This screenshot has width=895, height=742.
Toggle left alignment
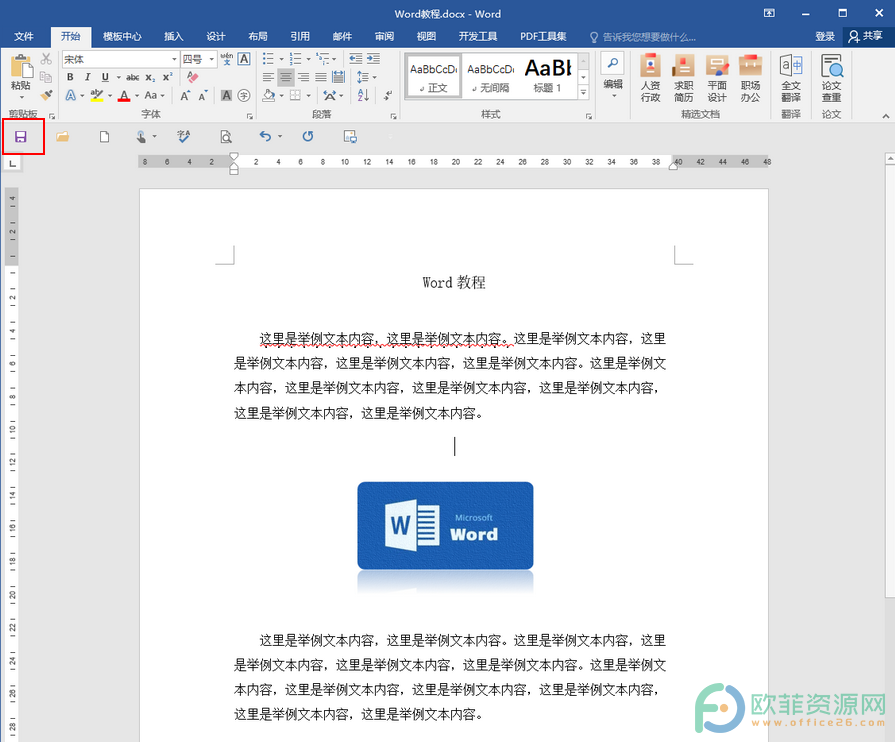(x=268, y=77)
